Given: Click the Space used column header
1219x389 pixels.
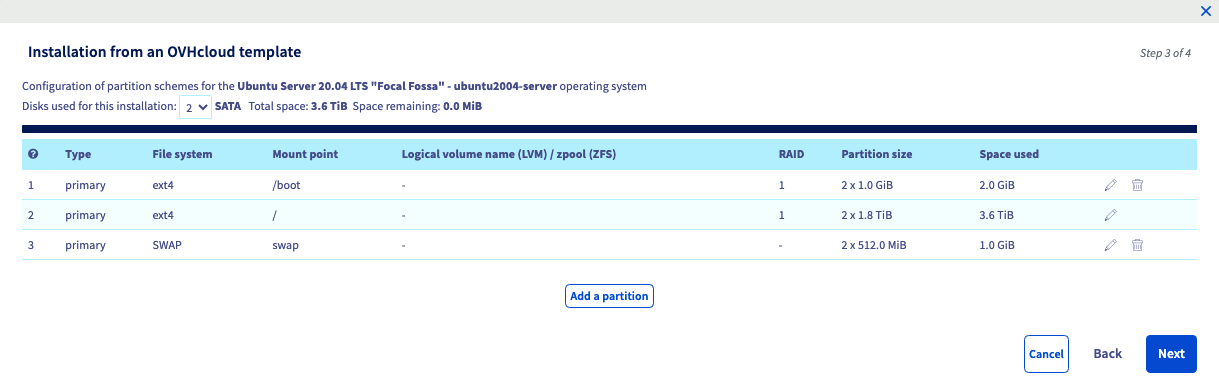Looking at the screenshot, I should [1009, 155].
